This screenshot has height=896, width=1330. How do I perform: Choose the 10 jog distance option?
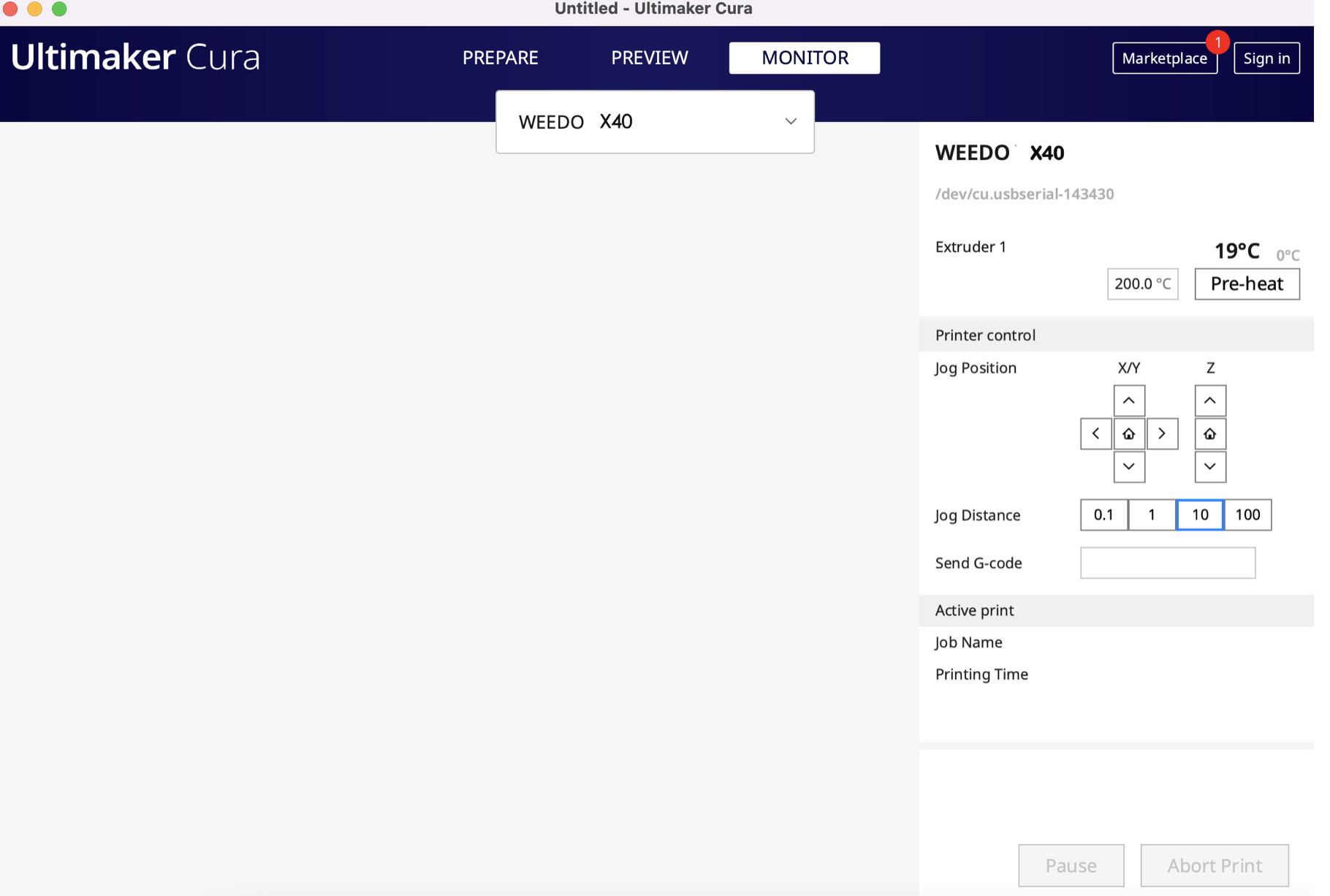1199,515
